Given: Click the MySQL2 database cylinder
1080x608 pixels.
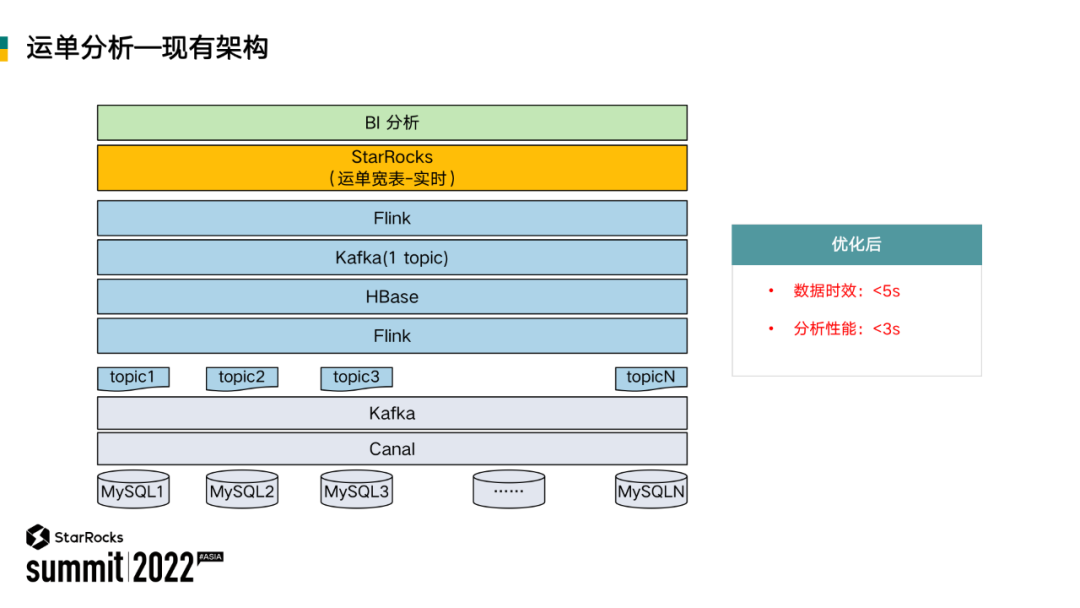Looking at the screenshot, I should coord(242,490).
